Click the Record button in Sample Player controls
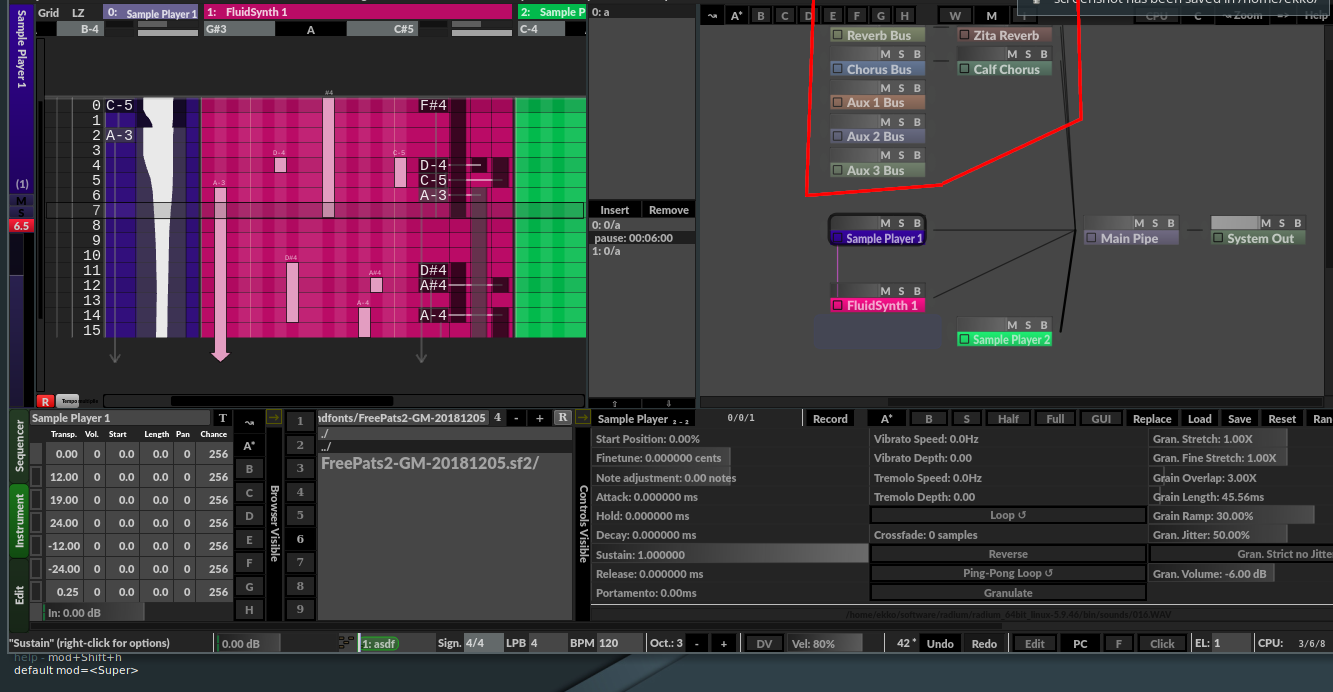 830,419
